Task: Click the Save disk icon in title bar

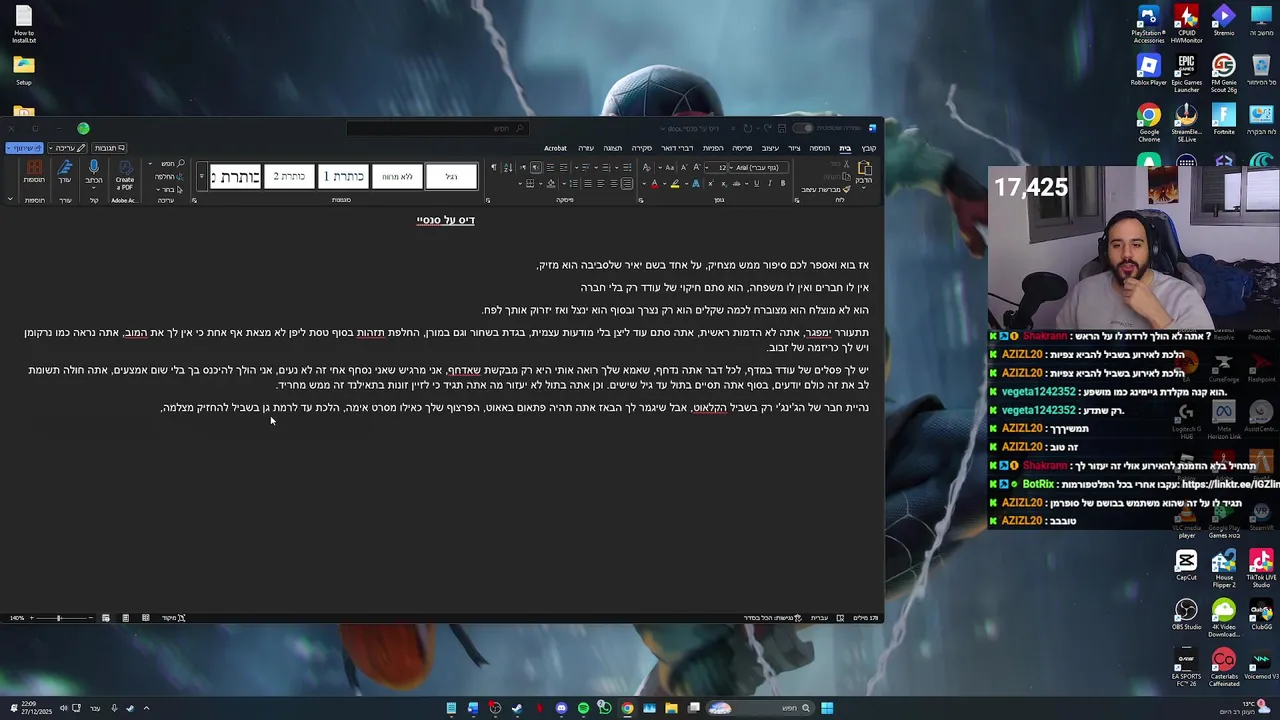Action: point(782,128)
